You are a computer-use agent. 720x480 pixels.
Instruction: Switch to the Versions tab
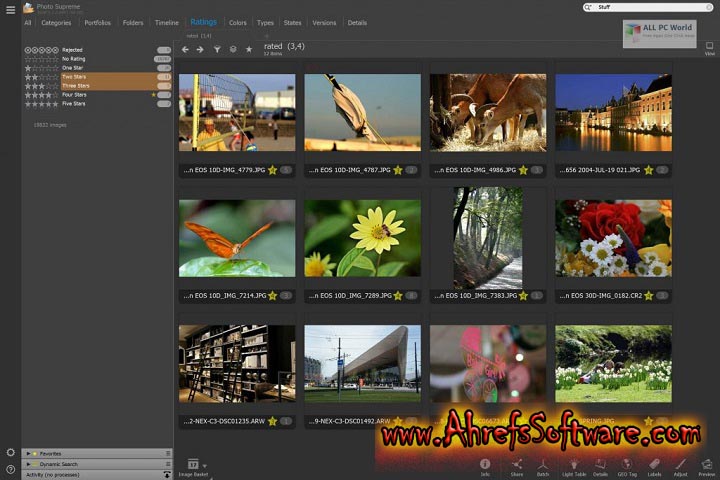[324, 23]
